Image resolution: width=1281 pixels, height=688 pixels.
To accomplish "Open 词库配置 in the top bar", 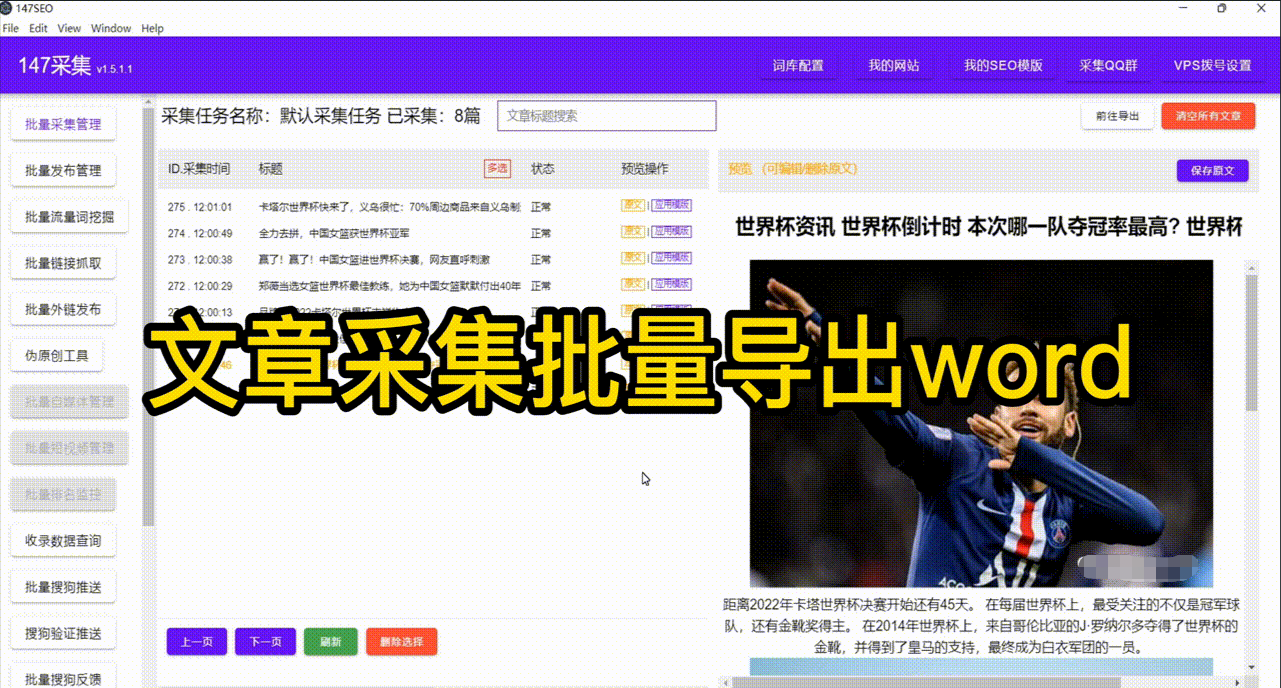I will tap(798, 66).
